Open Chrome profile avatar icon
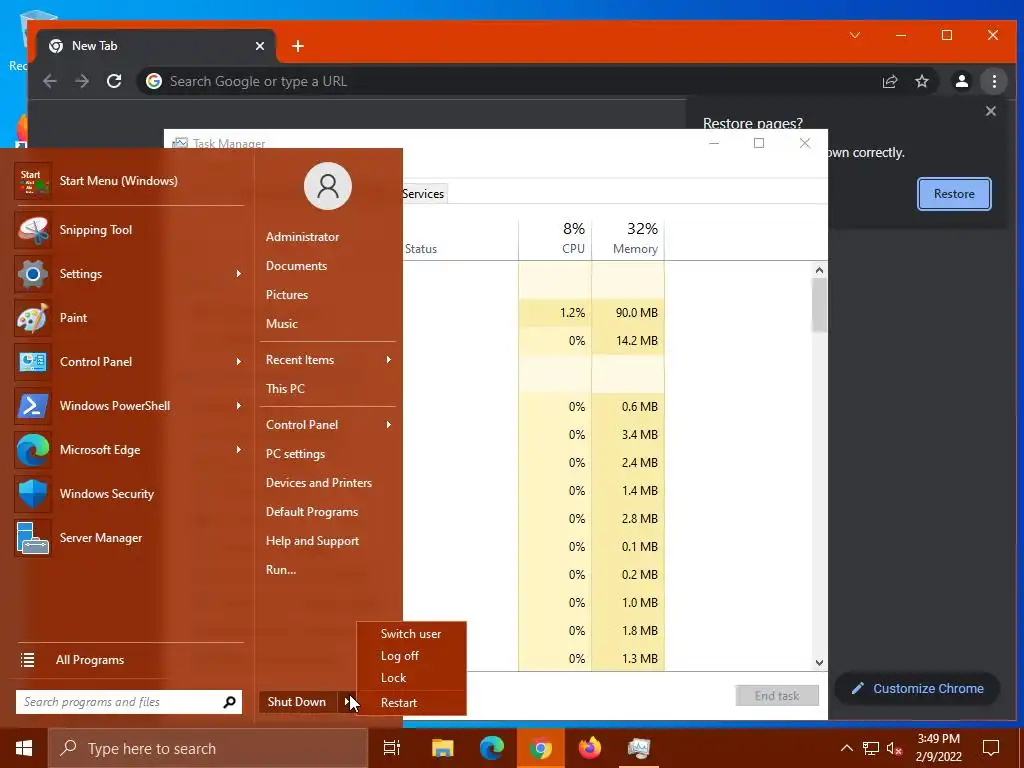1024x768 pixels. [961, 81]
